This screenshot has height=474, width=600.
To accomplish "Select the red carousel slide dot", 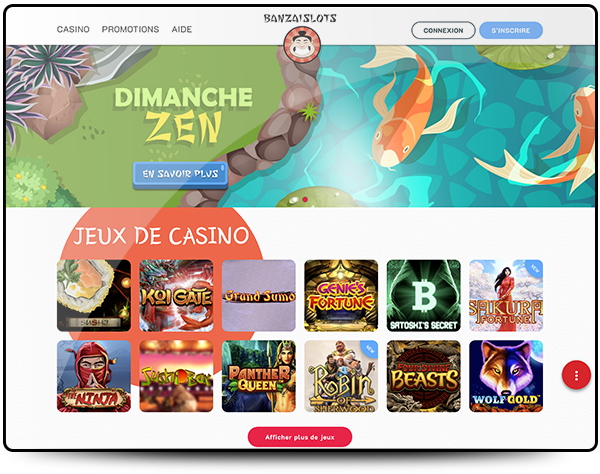I will pos(305,199).
